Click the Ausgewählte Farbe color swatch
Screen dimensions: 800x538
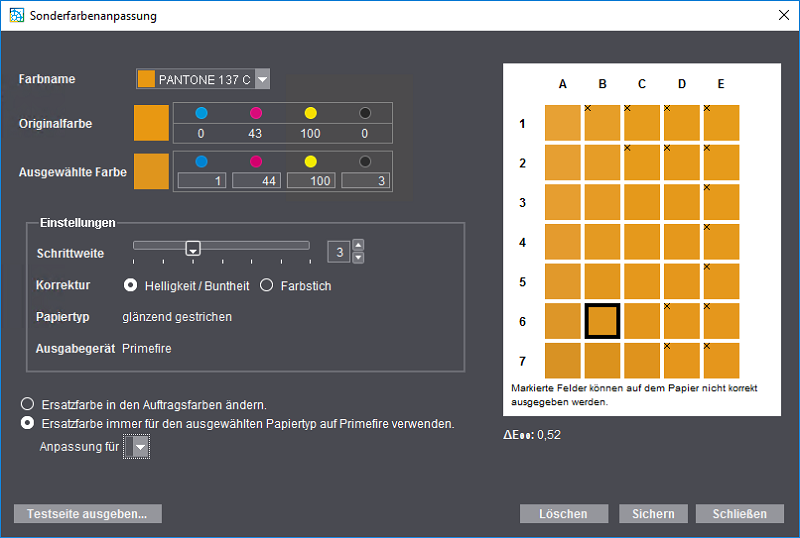[x=152, y=171]
